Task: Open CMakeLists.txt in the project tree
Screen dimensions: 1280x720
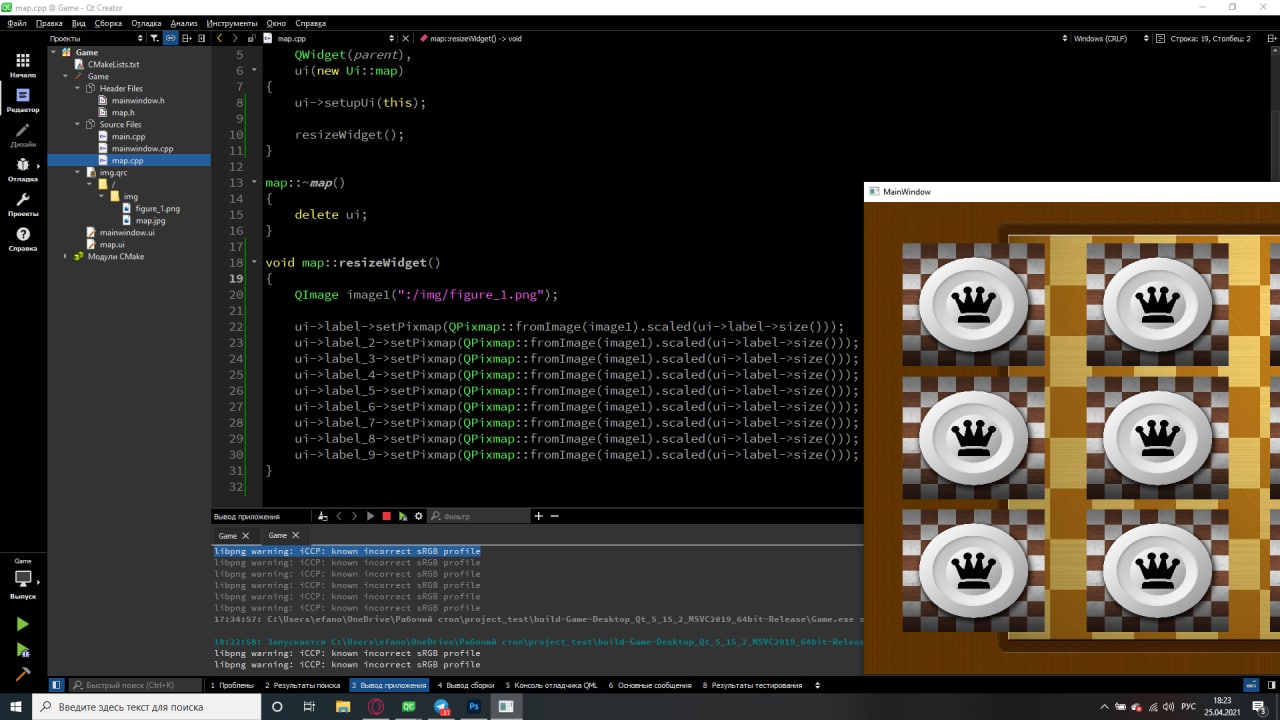Action: [x=113, y=64]
